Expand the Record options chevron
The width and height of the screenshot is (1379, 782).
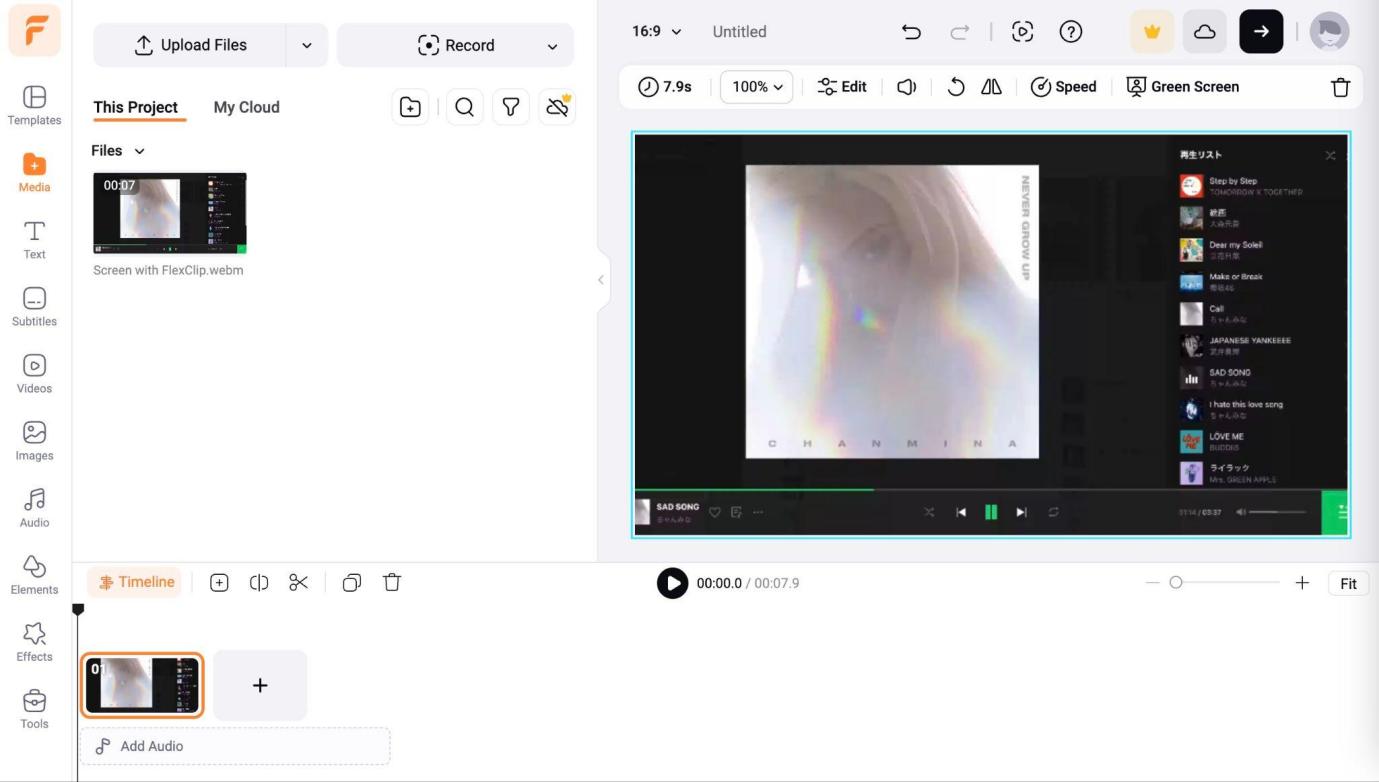(x=552, y=46)
